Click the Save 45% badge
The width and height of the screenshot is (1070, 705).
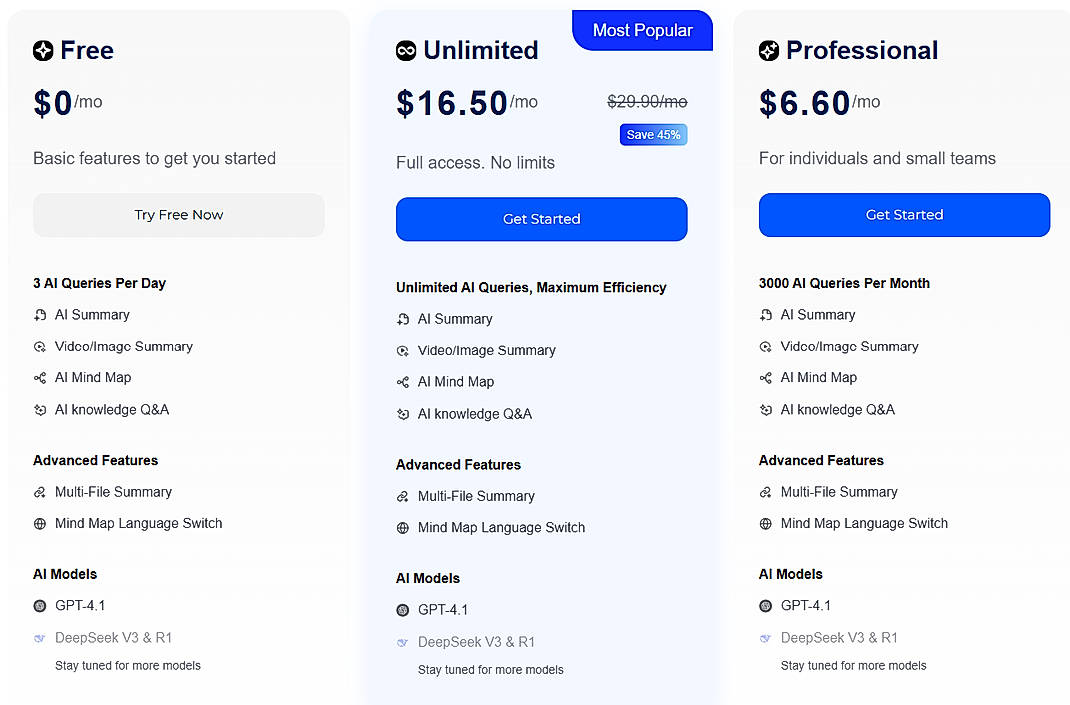pyautogui.click(x=653, y=134)
